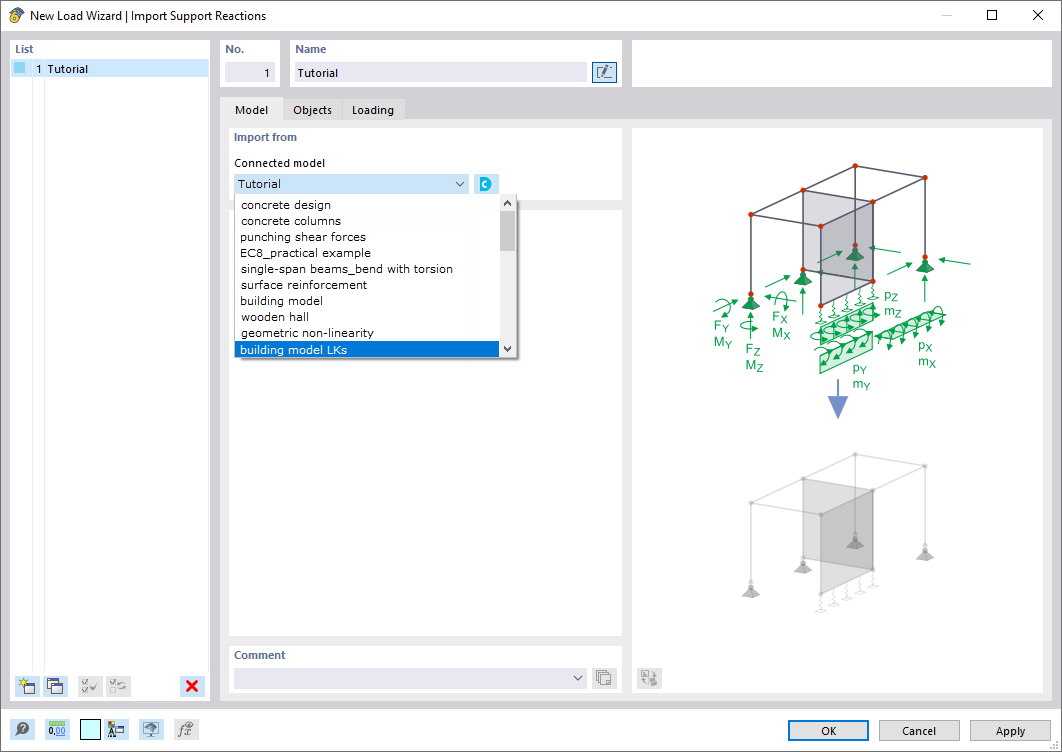Choose 'punching shear forces' option
Image resolution: width=1062 pixels, height=752 pixels.
(x=366, y=237)
